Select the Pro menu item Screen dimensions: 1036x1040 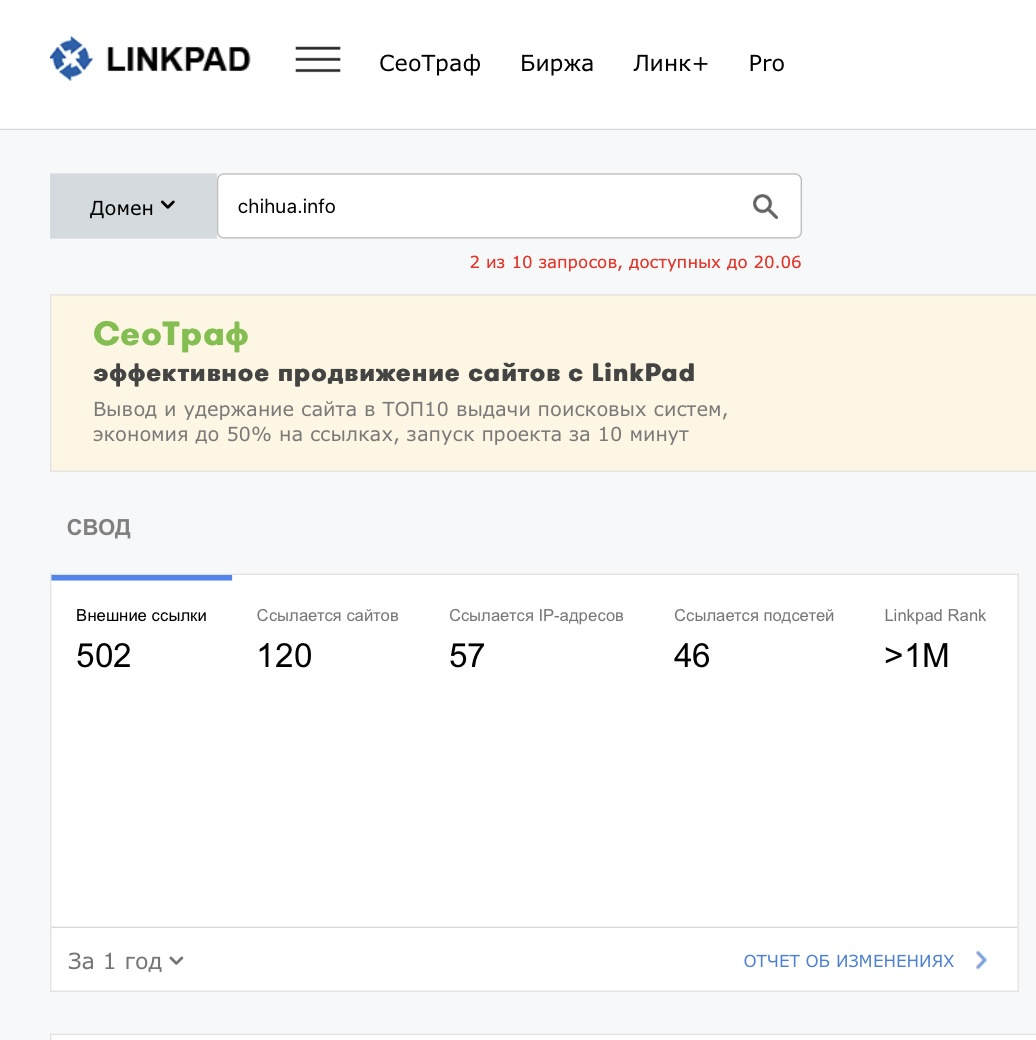(766, 63)
